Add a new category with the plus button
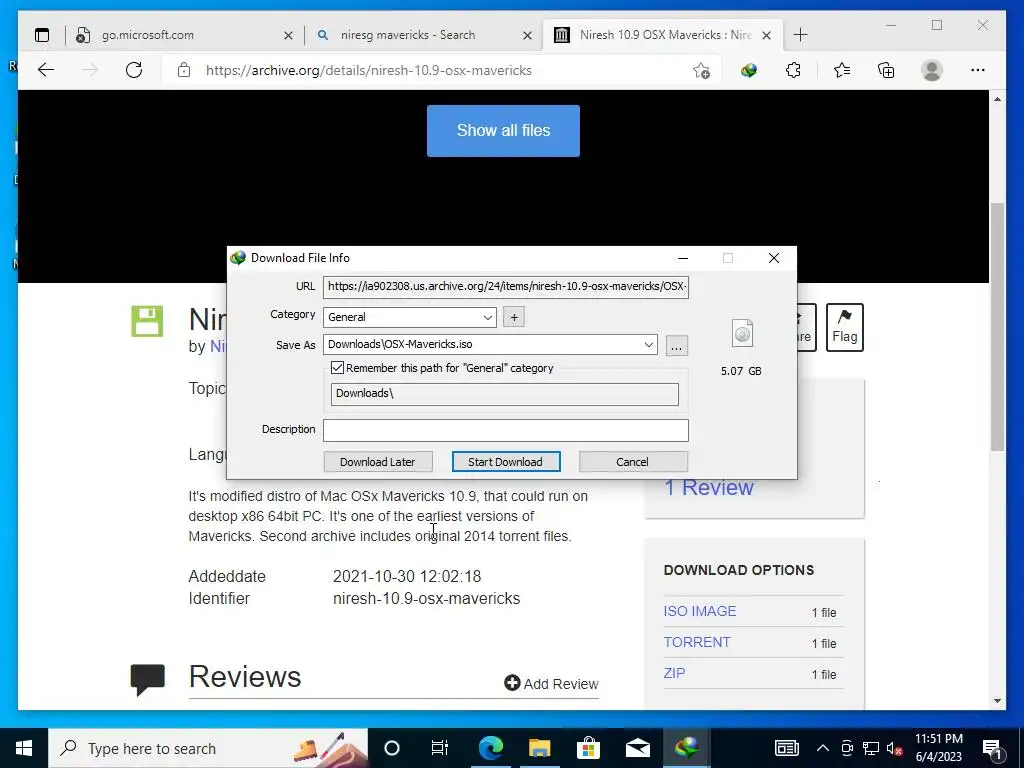 (514, 317)
